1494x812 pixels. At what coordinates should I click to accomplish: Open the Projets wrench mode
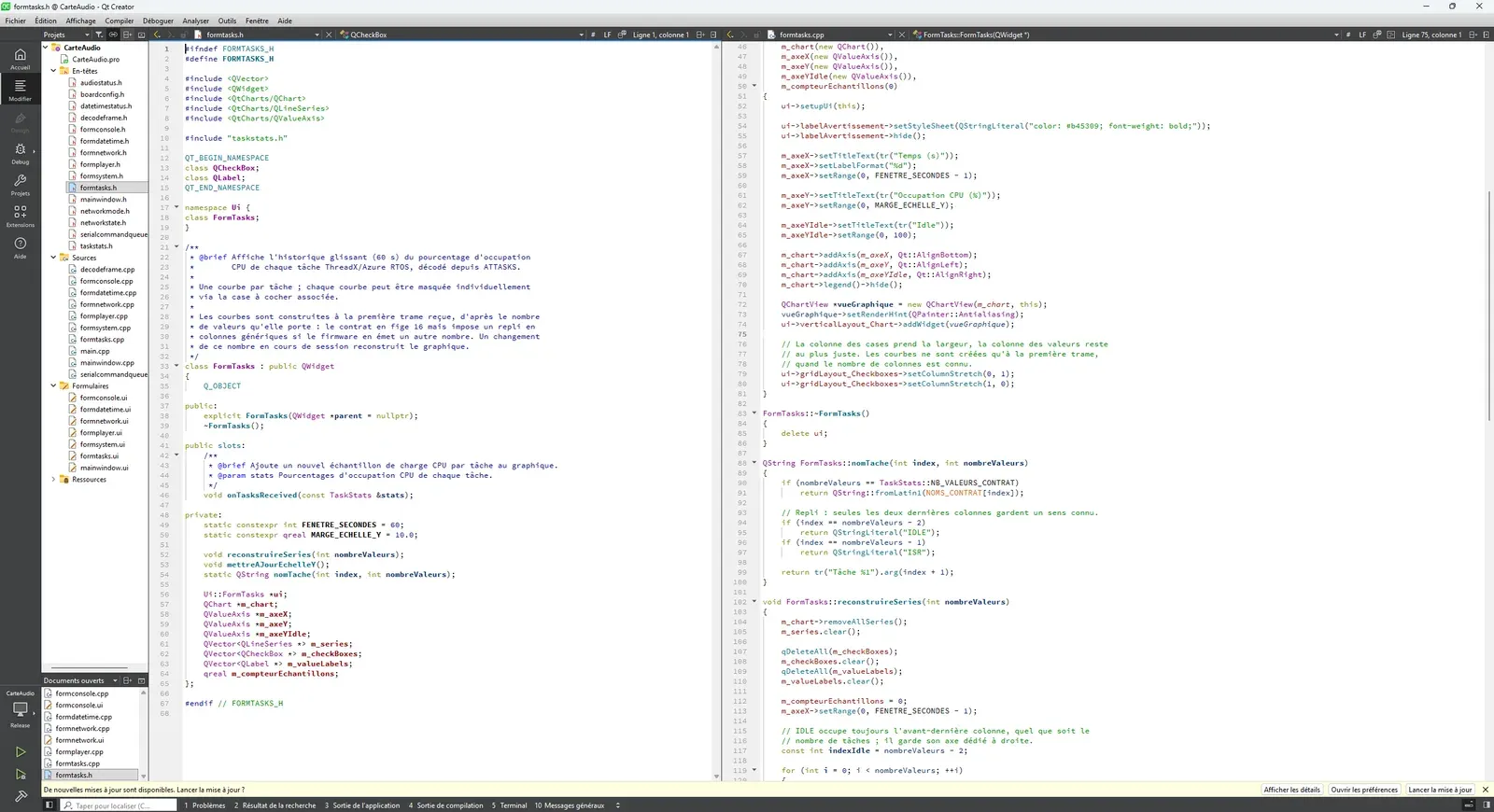tap(20, 185)
